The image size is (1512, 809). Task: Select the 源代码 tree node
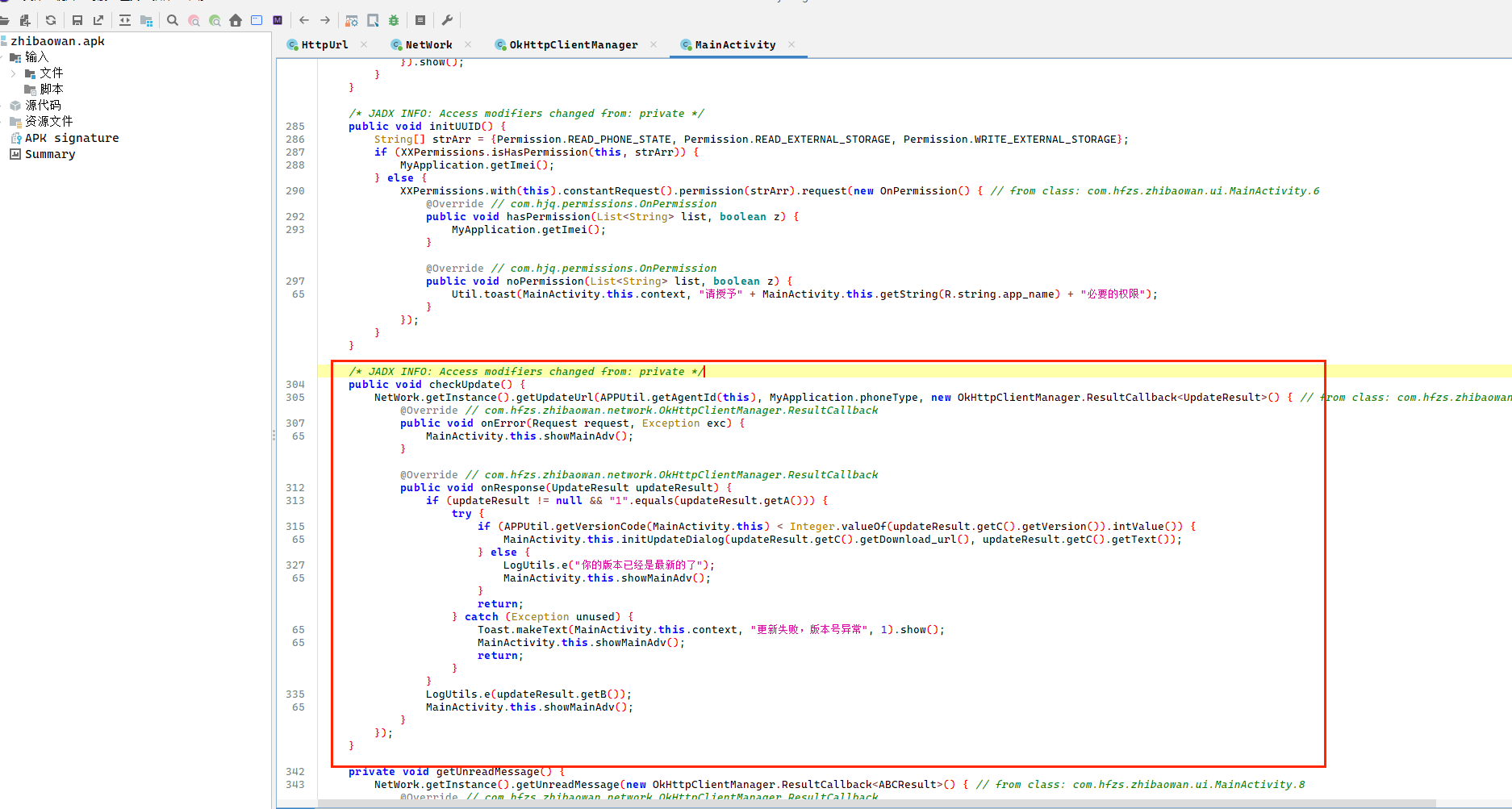coord(42,106)
